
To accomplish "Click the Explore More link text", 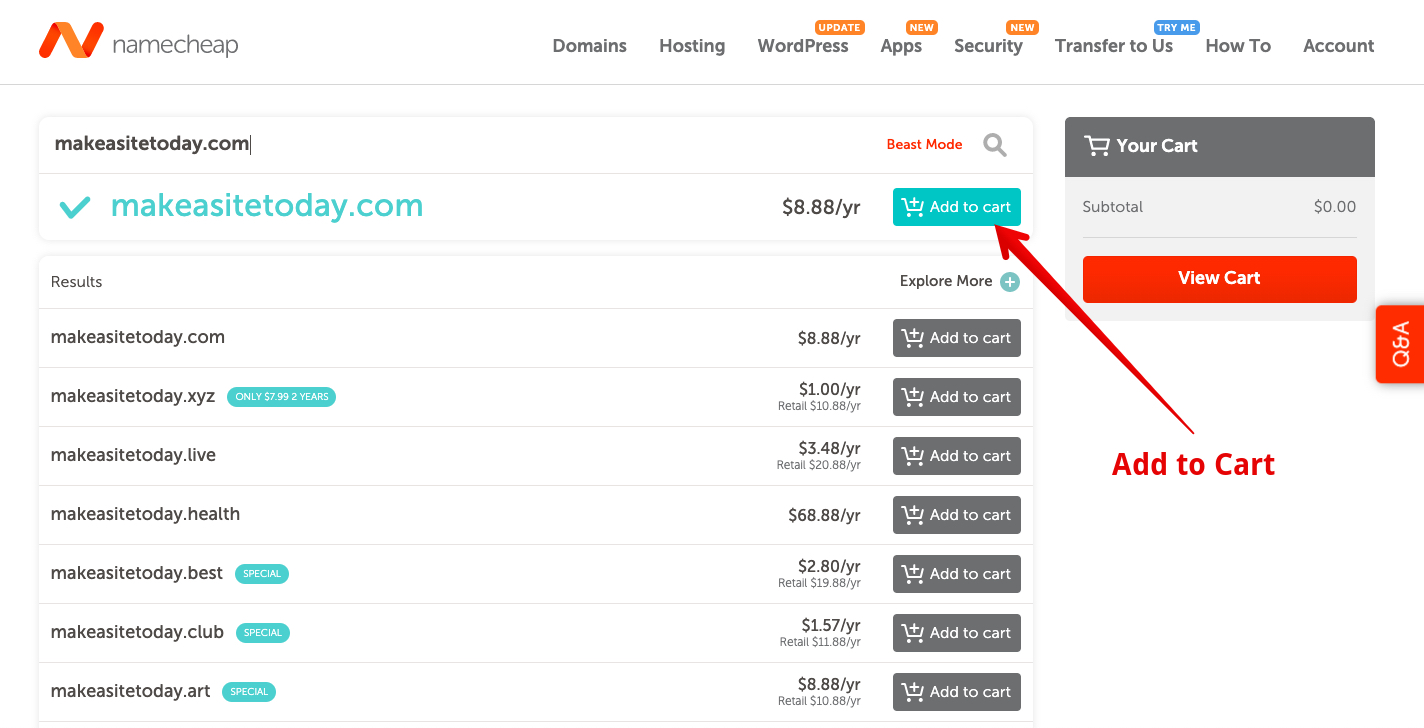I will pyautogui.click(x=946, y=281).
